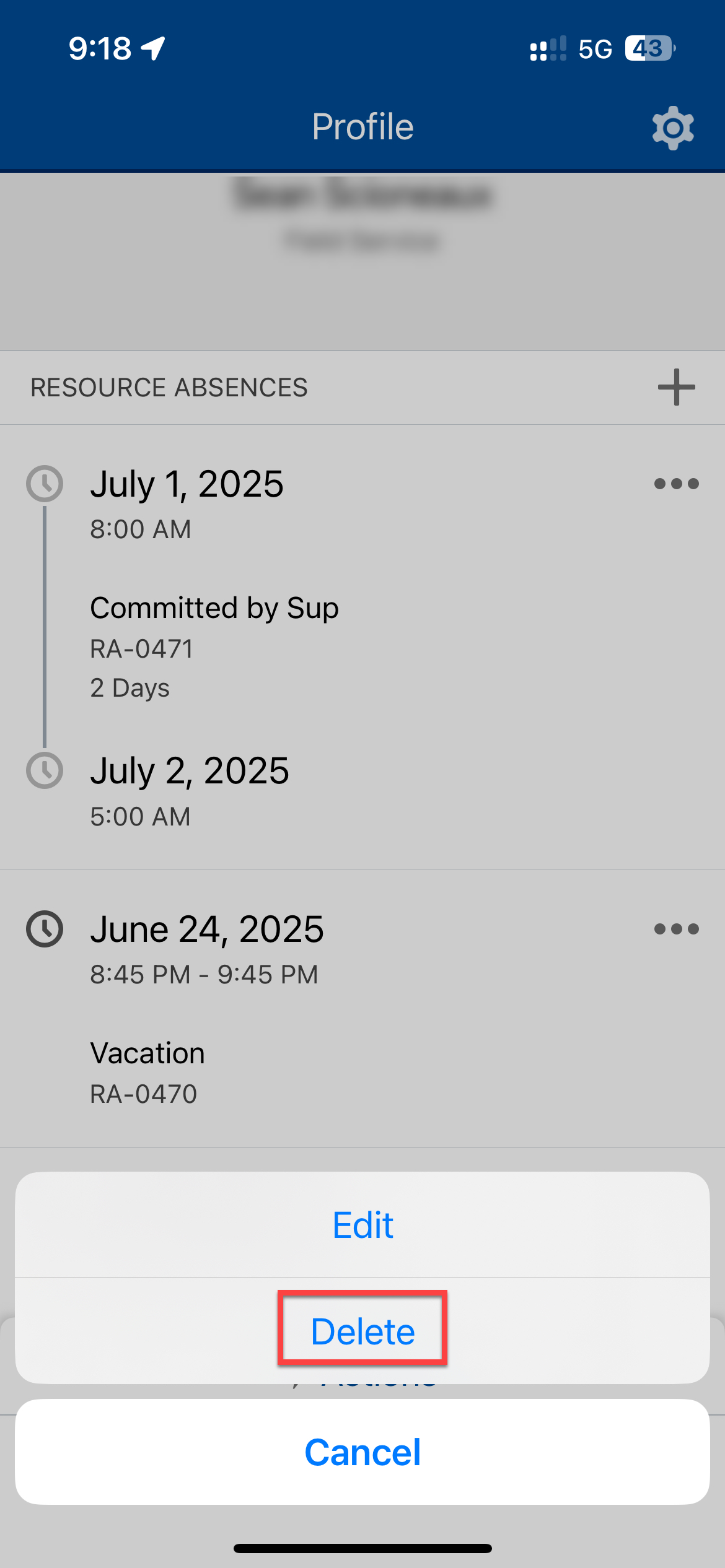The width and height of the screenshot is (725, 1568).
Task: Tap the RA-0470 record number
Action: pyautogui.click(x=144, y=1094)
